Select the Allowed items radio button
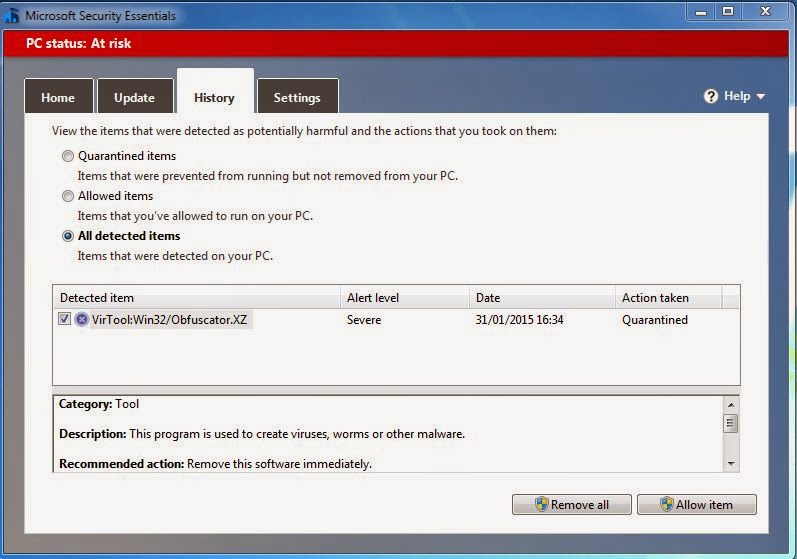 click(68, 196)
